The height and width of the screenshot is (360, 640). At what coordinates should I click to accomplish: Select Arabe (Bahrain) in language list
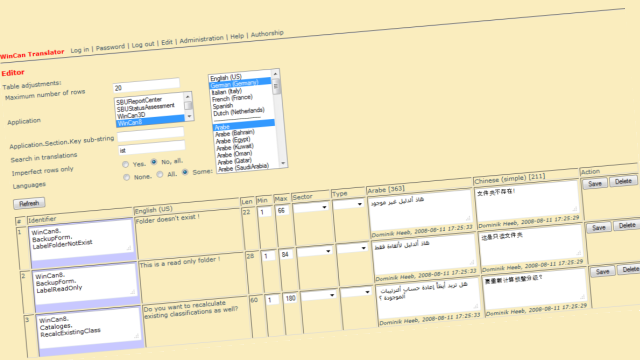click(235, 133)
